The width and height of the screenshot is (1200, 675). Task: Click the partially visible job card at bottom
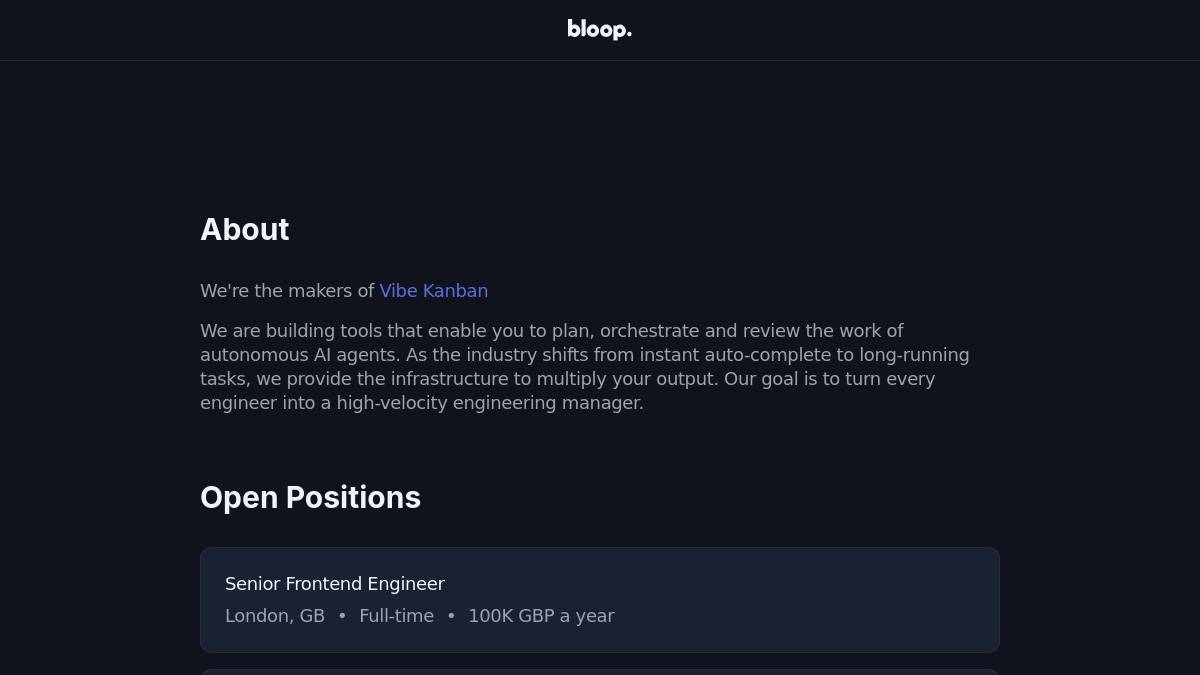pos(600,671)
